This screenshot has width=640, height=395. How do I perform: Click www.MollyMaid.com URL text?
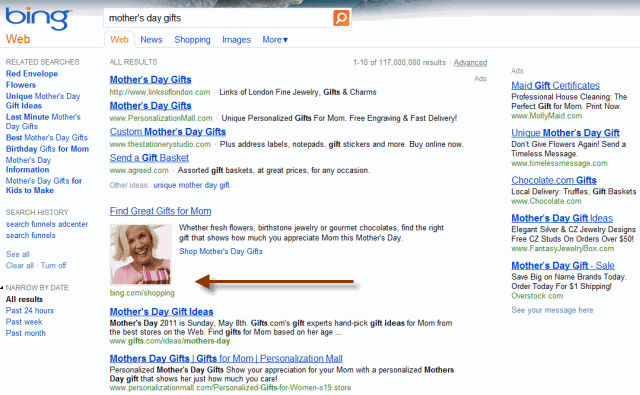point(547,116)
